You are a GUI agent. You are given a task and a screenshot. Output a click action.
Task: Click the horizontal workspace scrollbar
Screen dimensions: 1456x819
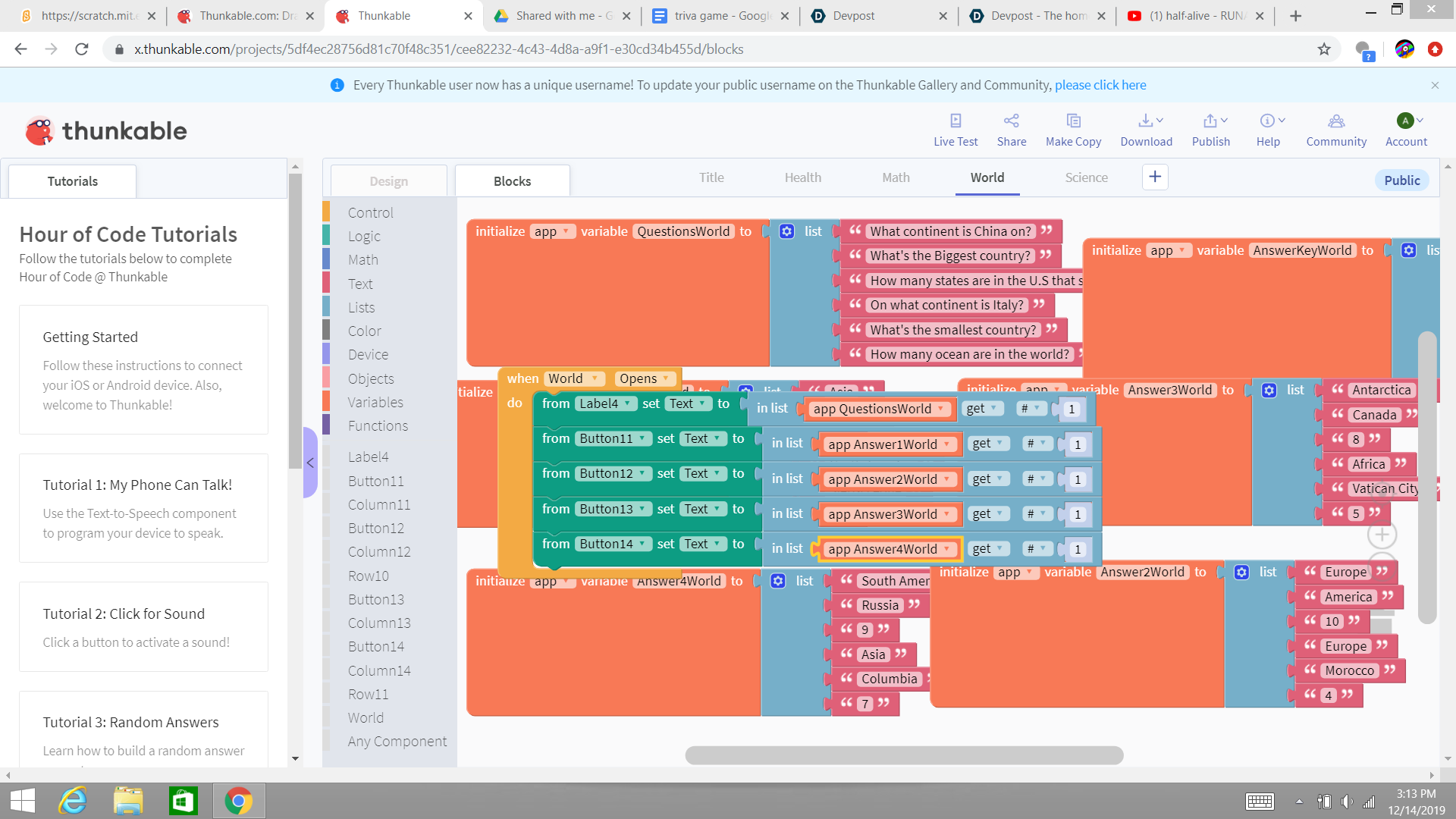pyautogui.click(x=904, y=755)
